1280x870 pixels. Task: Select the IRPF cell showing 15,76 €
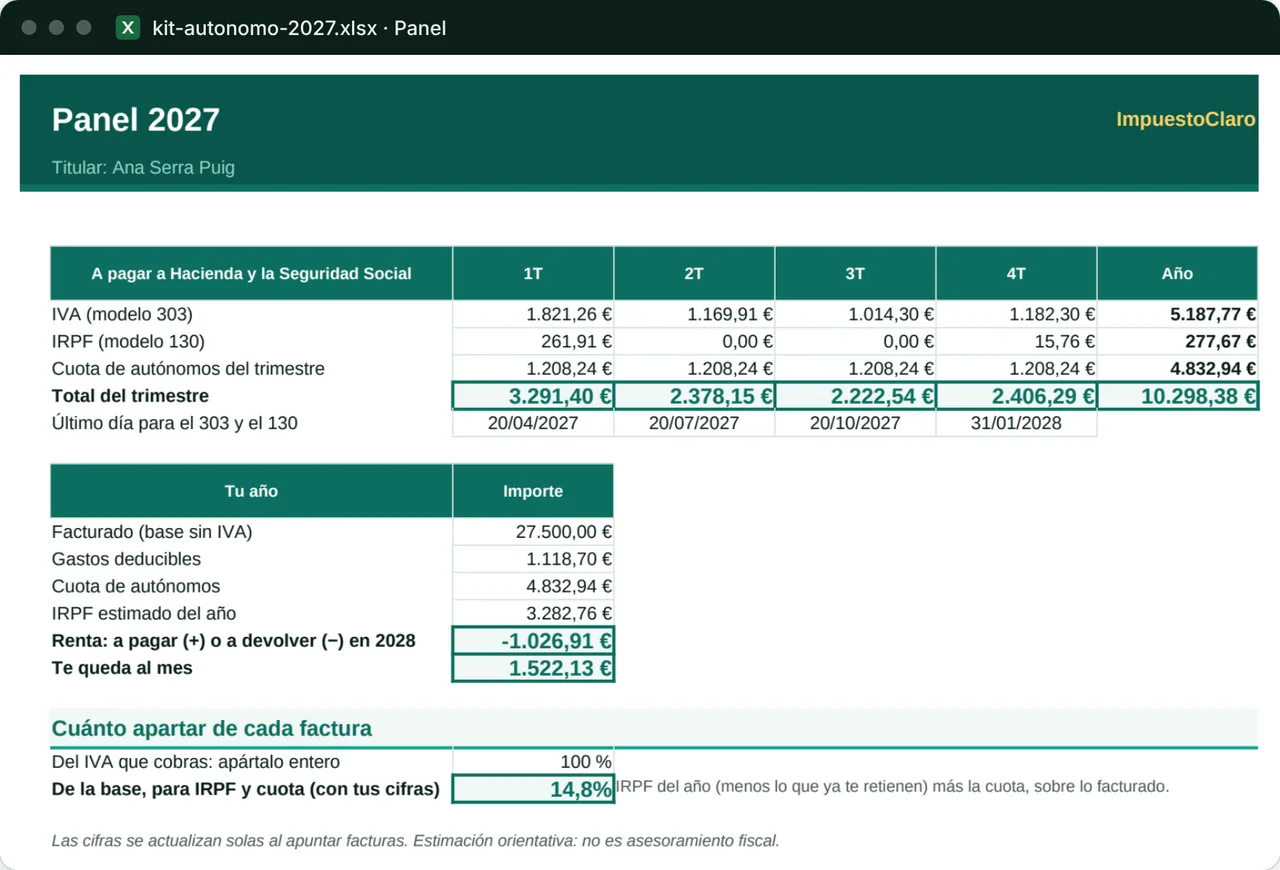[x=1016, y=341]
